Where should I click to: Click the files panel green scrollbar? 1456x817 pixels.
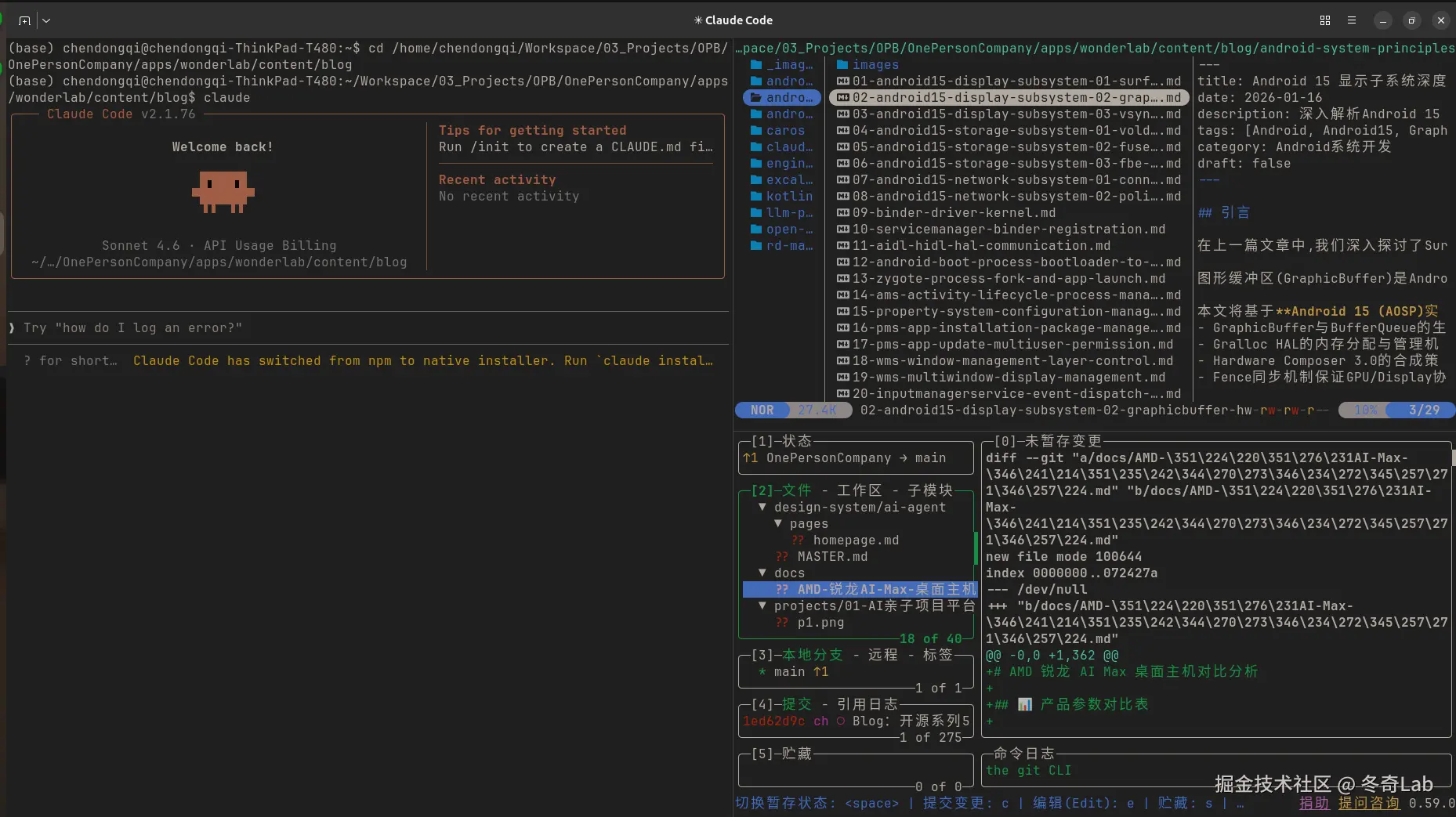[976, 548]
